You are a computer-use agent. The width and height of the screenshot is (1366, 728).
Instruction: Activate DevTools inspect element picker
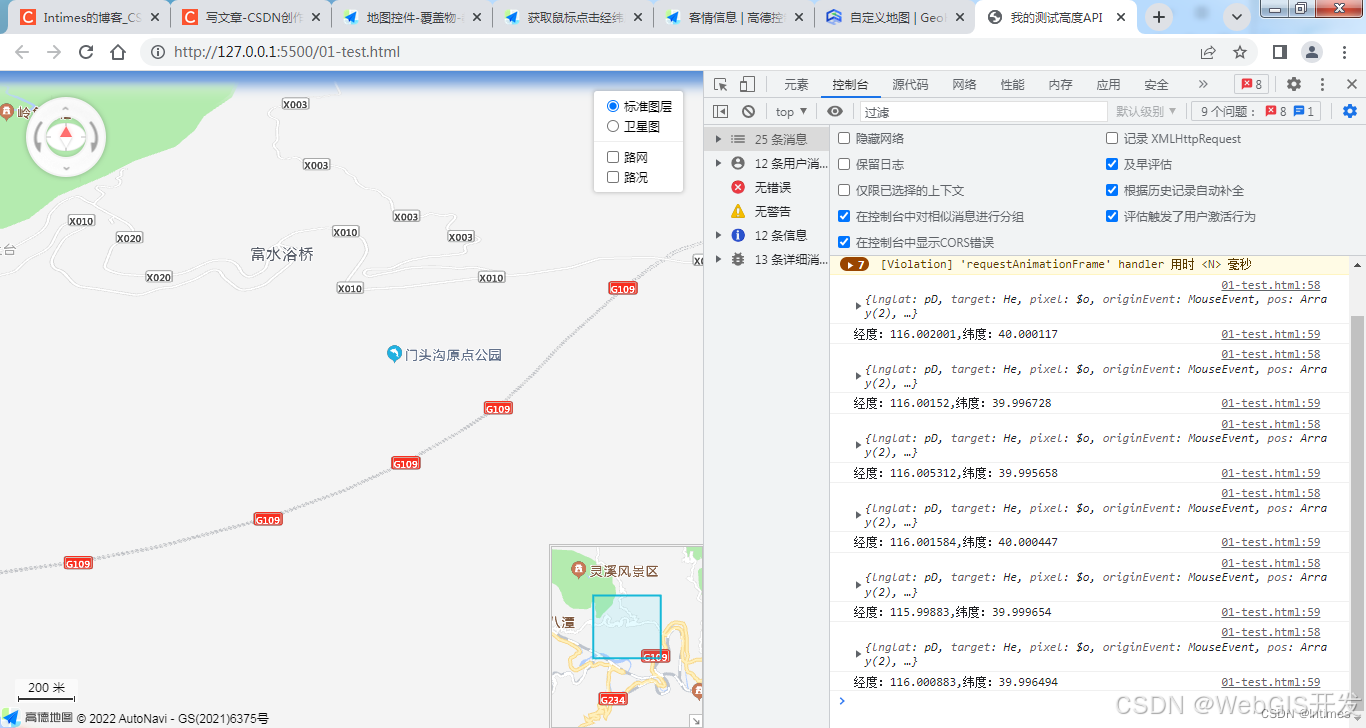(x=720, y=84)
